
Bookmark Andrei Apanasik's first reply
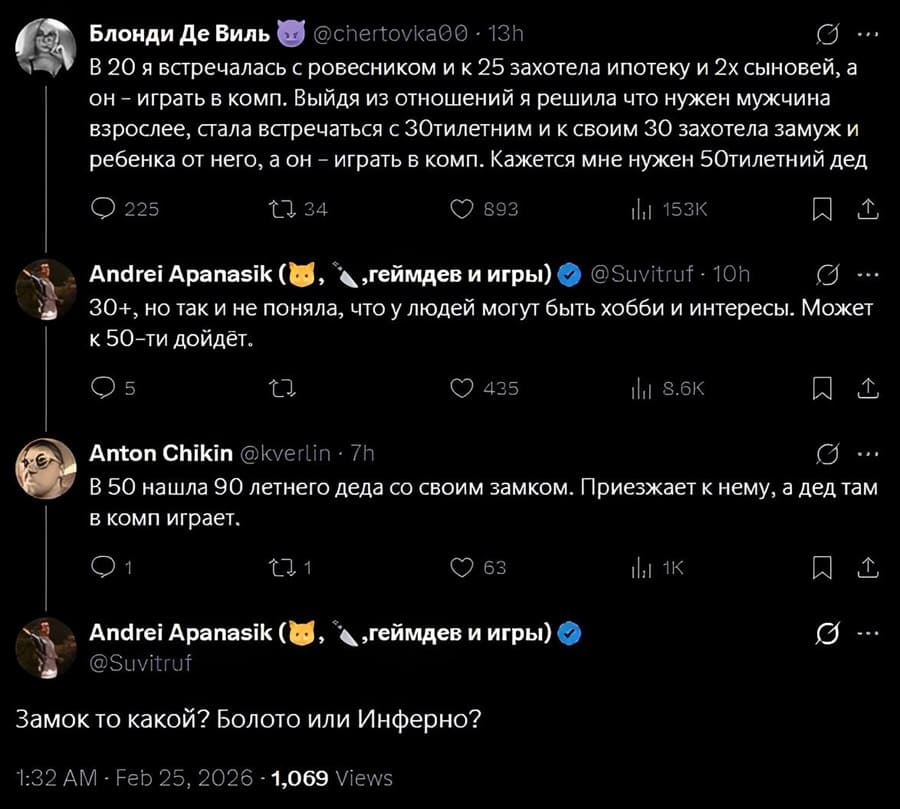tap(822, 387)
